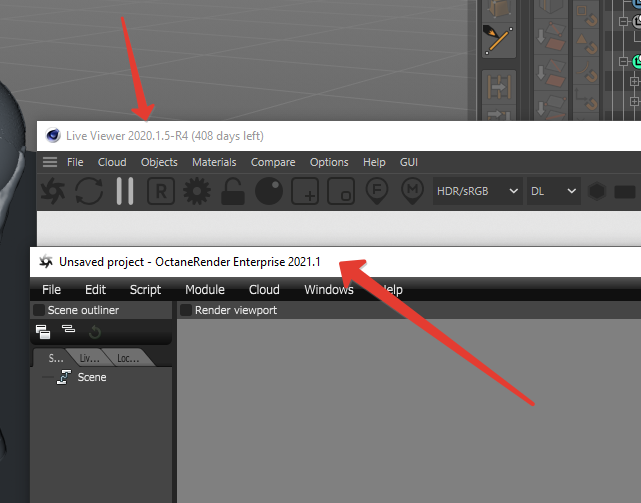Open the Materials menu

(x=214, y=162)
